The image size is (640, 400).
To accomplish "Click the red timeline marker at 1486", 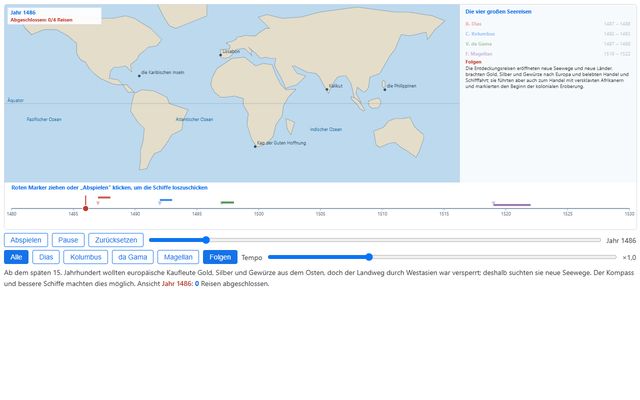I will click(x=85, y=209).
